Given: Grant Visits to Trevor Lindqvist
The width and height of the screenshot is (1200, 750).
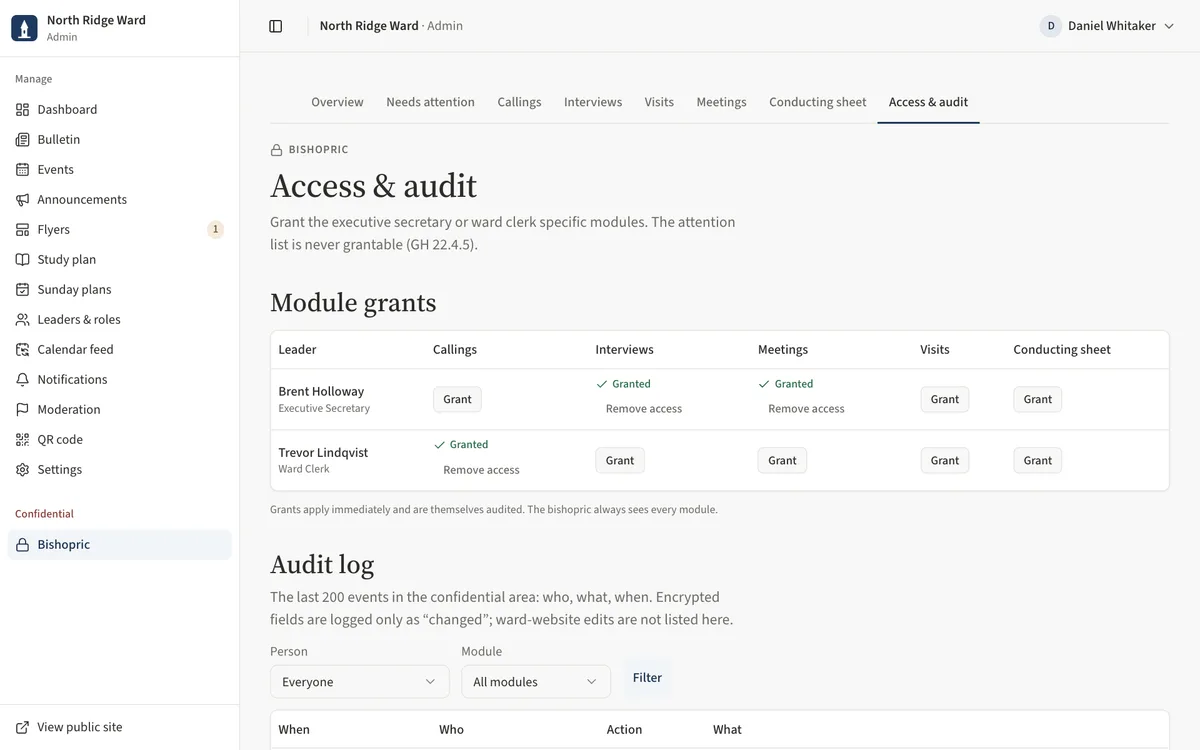Looking at the screenshot, I should (x=945, y=460).
